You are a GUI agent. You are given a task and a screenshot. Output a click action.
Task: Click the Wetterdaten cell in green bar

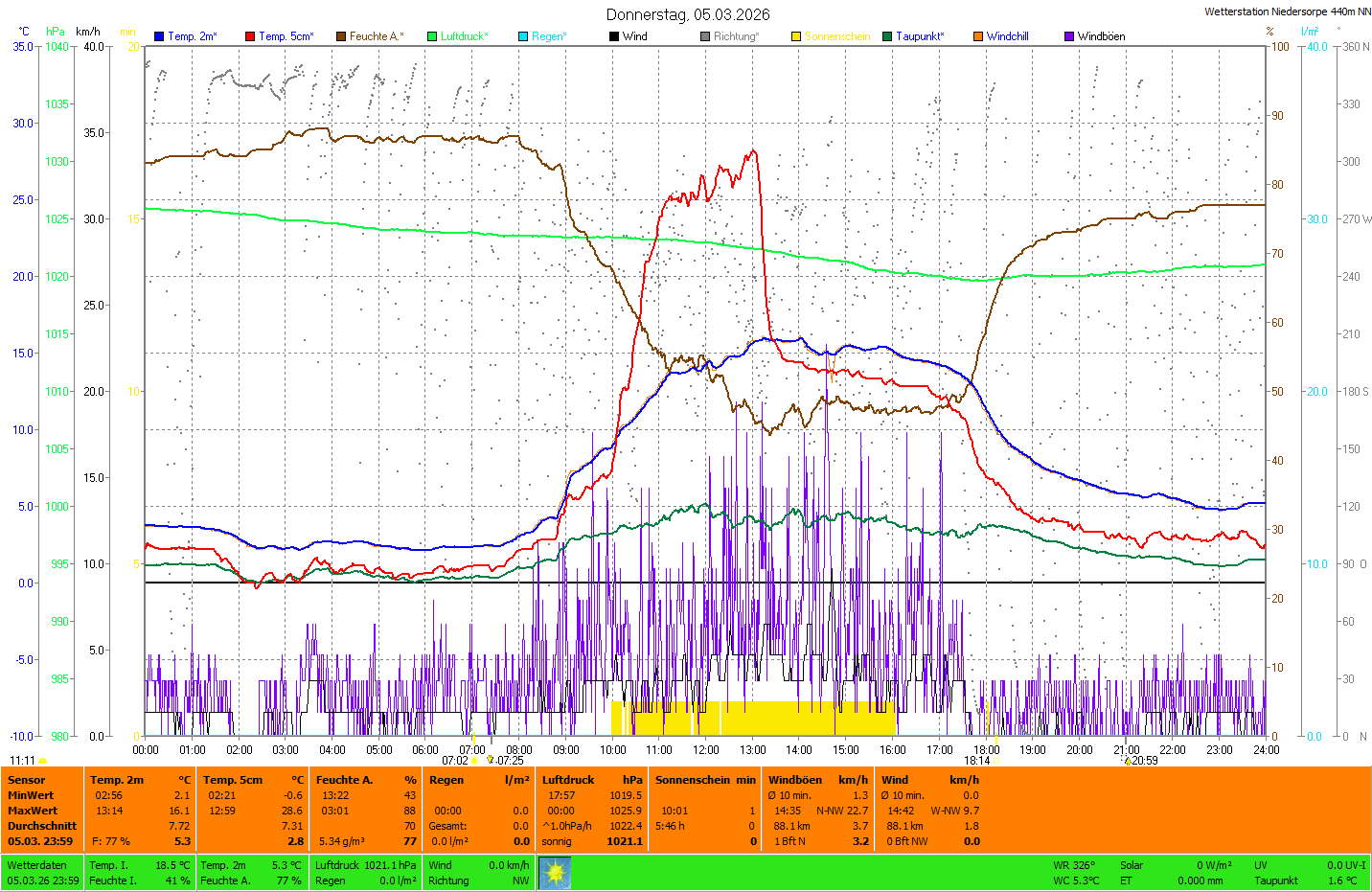tap(36, 865)
